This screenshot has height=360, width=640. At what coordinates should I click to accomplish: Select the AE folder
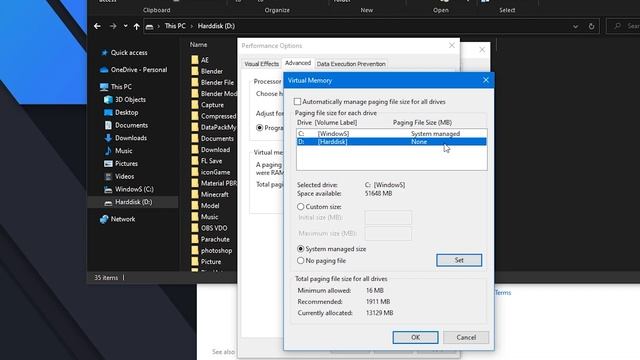pyautogui.click(x=204, y=60)
